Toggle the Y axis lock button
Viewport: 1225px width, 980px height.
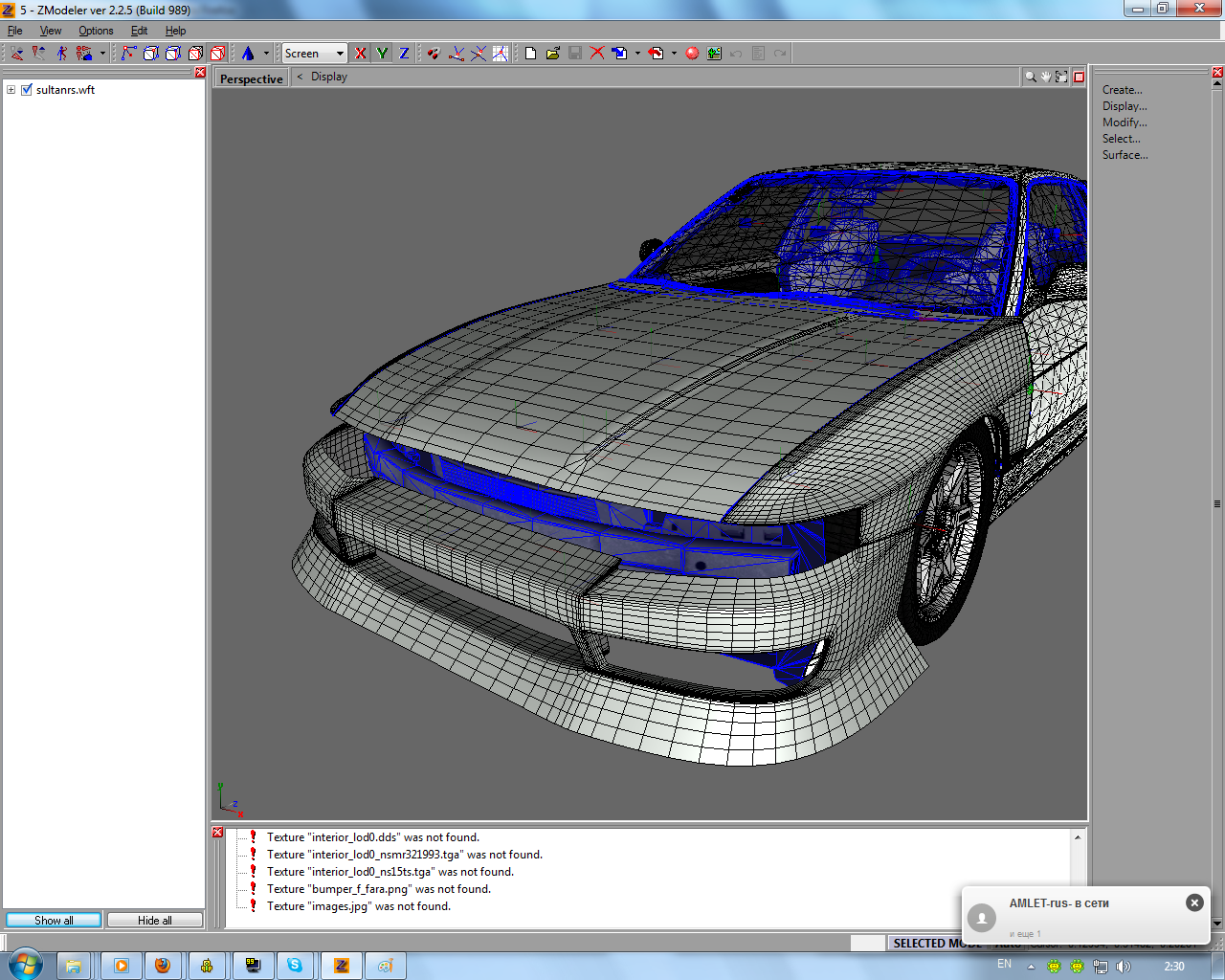382,54
